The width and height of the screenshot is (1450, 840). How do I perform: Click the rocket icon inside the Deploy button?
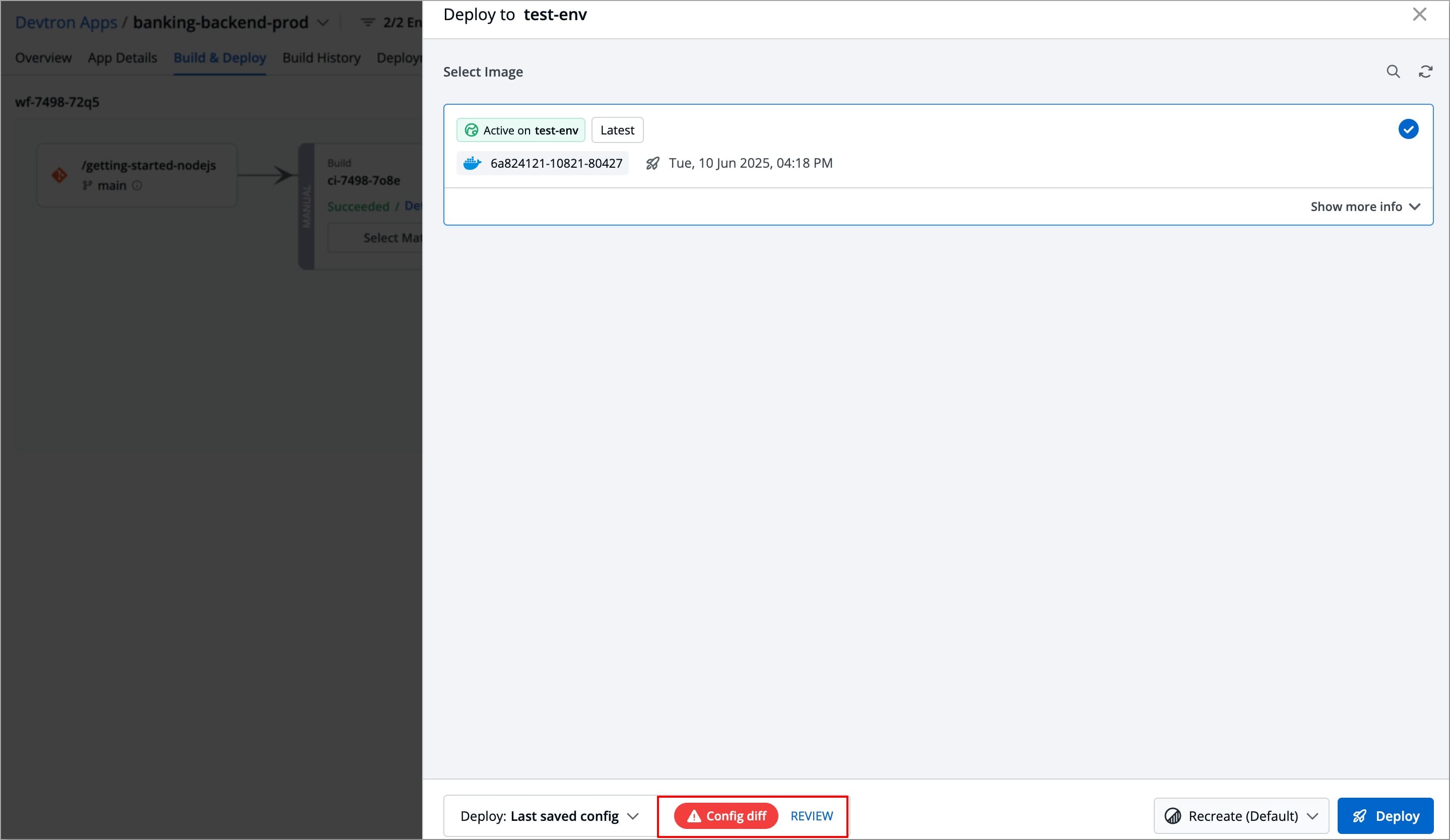click(x=1360, y=816)
